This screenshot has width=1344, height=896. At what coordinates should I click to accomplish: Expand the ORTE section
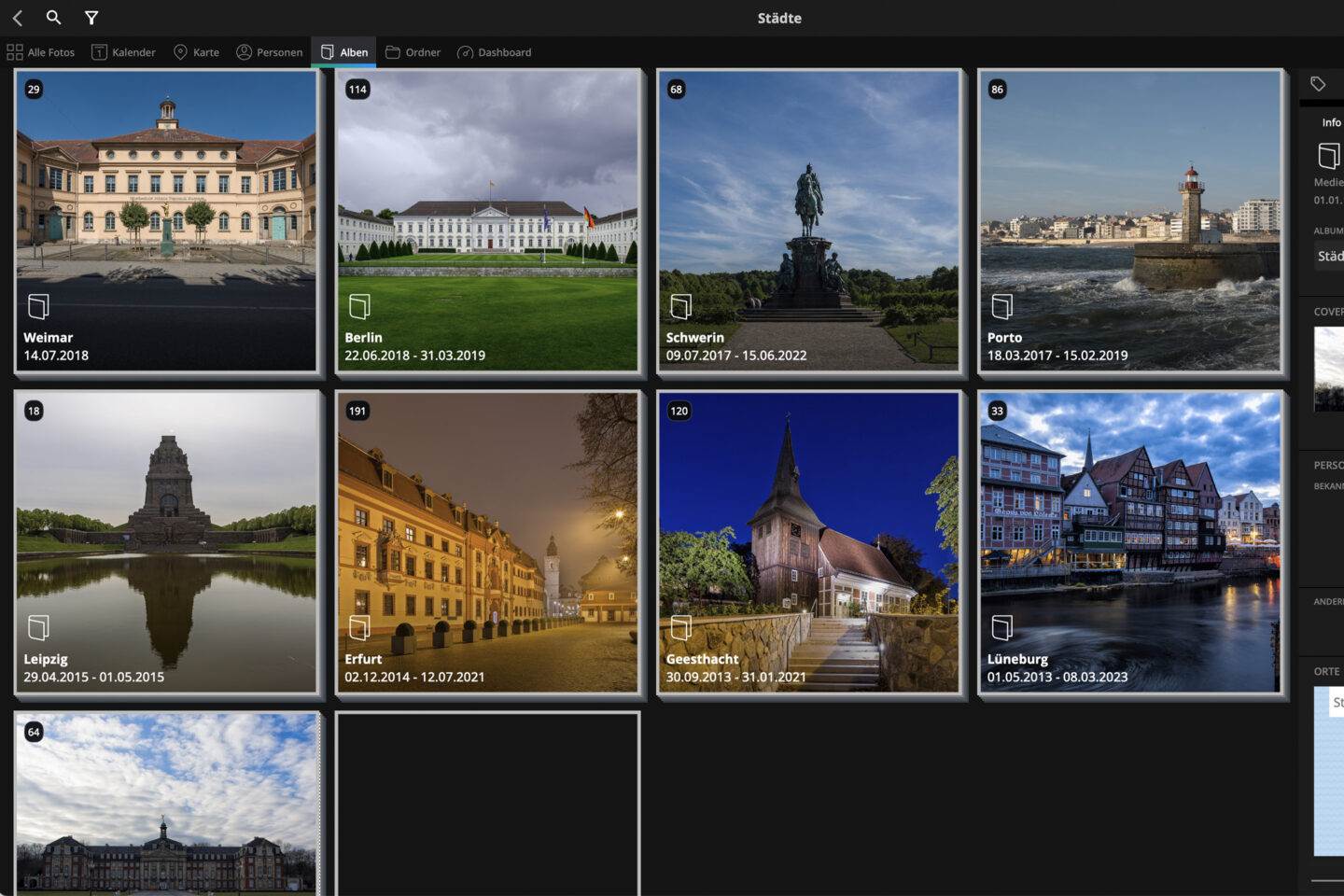[1324, 671]
